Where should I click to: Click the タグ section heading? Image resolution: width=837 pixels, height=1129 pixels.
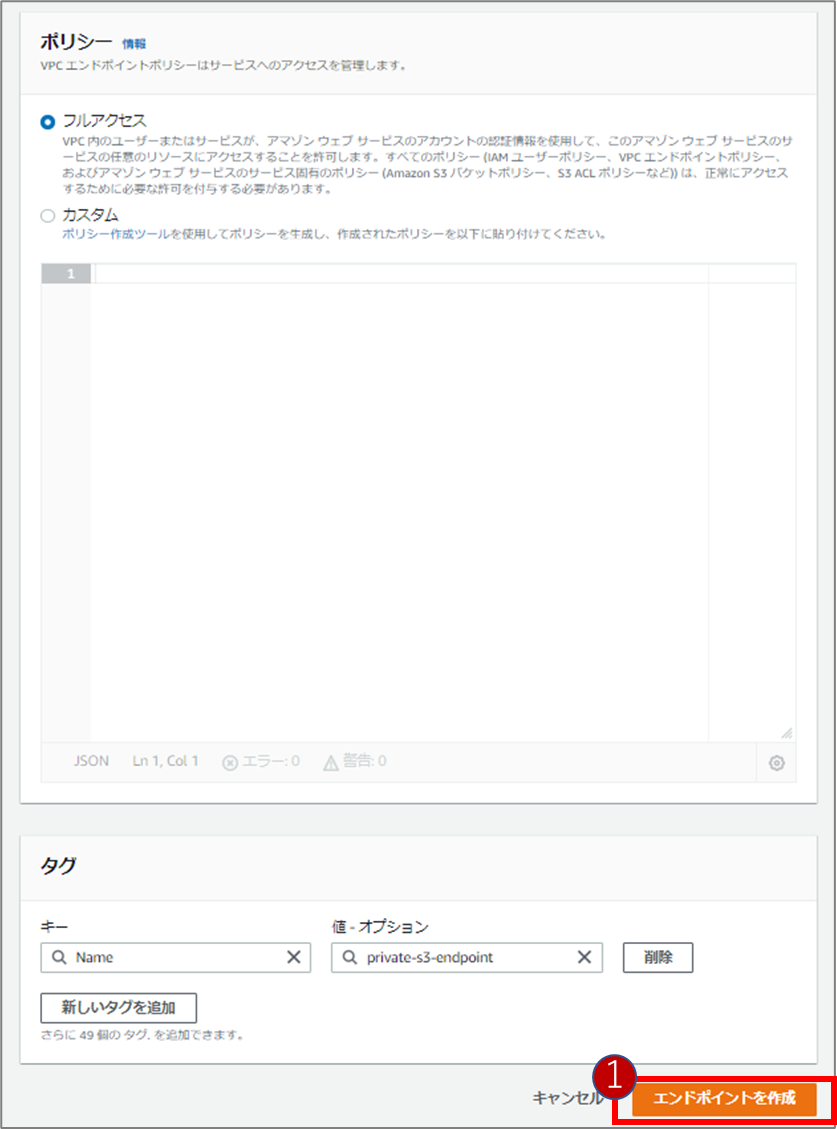(58, 865)
